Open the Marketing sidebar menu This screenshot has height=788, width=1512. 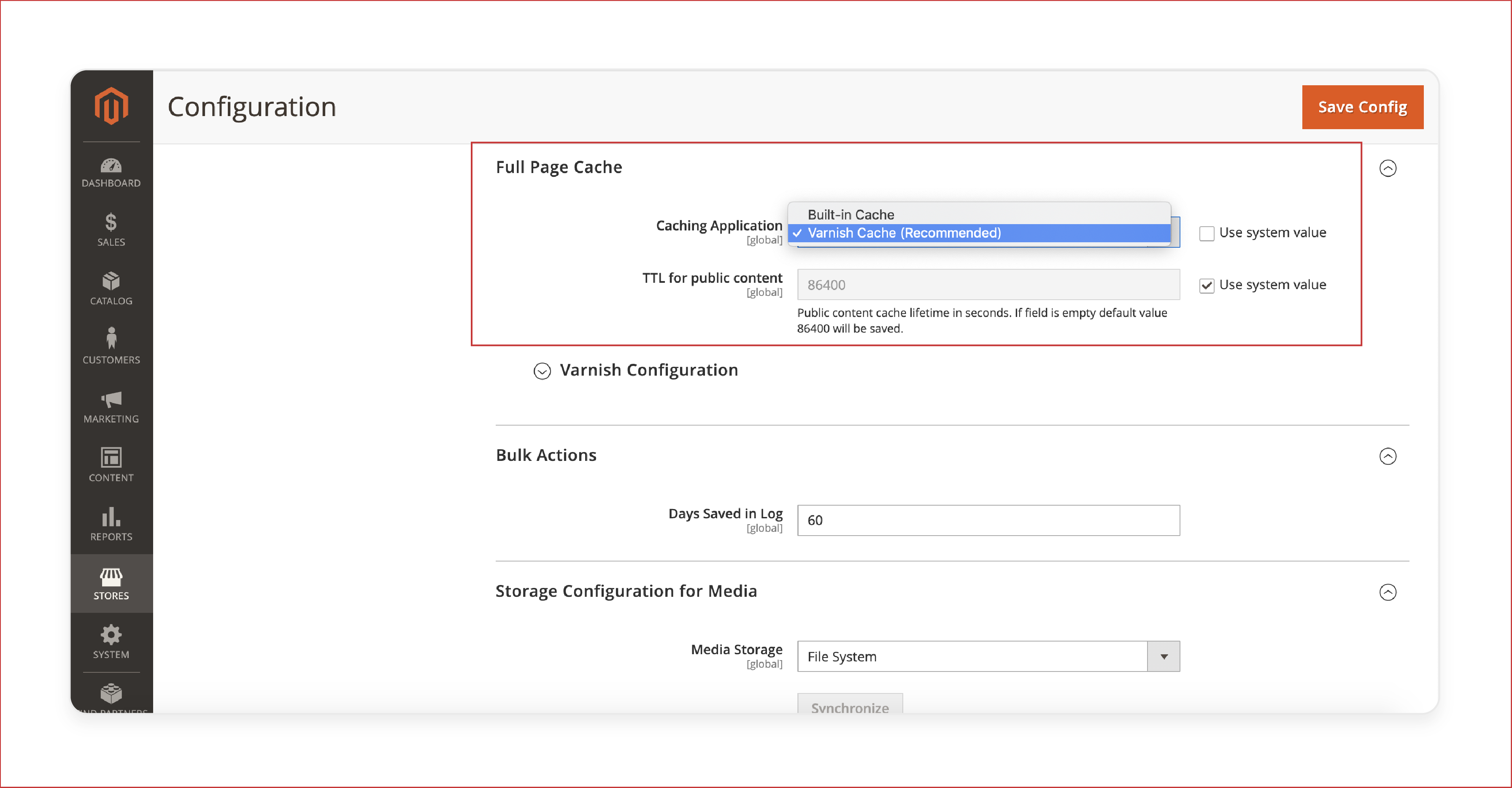point(111,406)
